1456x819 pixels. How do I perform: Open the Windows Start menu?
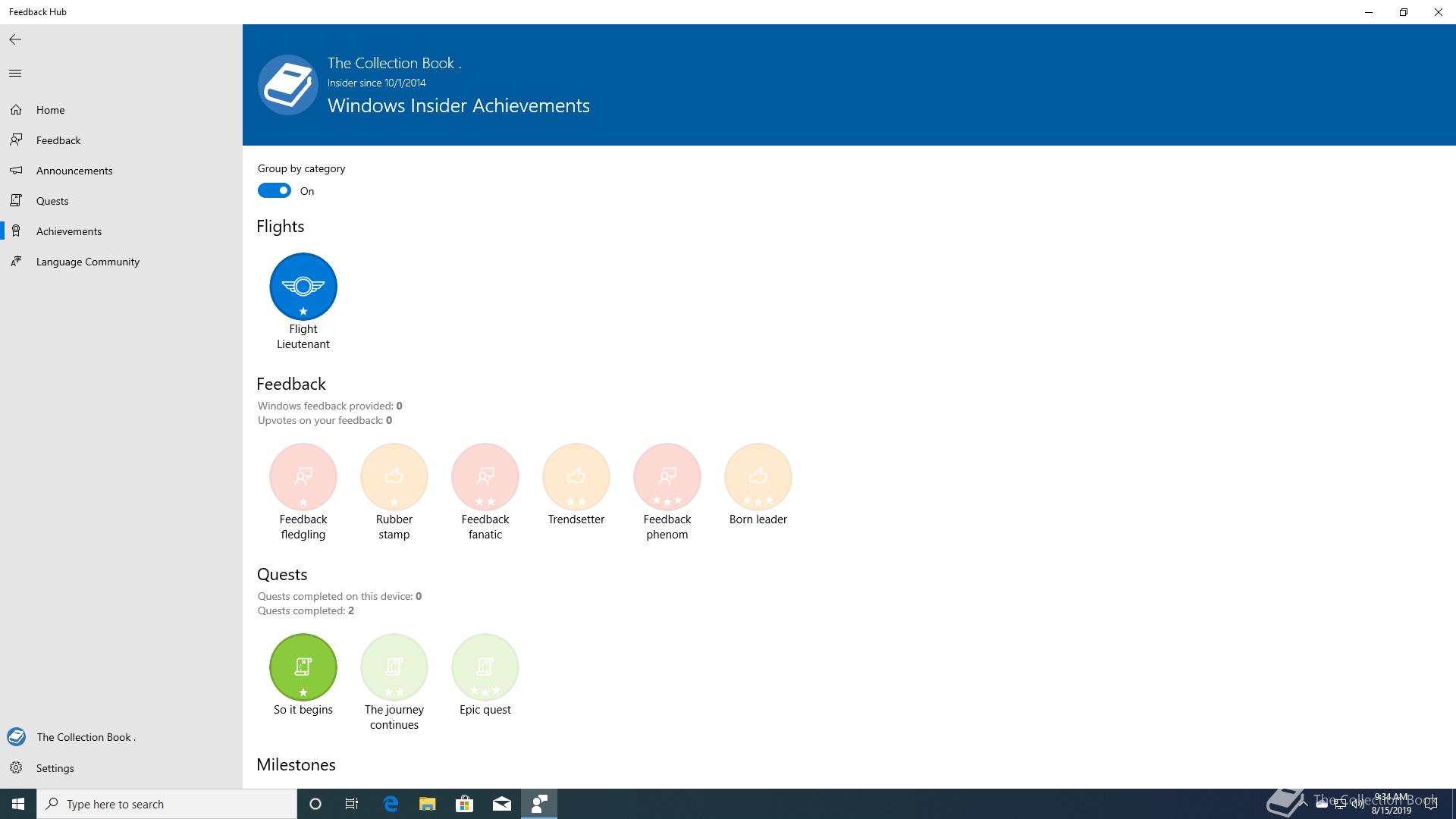(x=18, y=804)
